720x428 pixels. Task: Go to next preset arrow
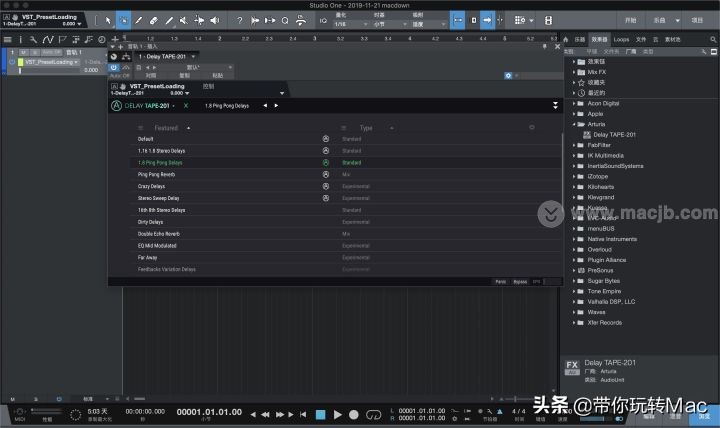point(277,105)
